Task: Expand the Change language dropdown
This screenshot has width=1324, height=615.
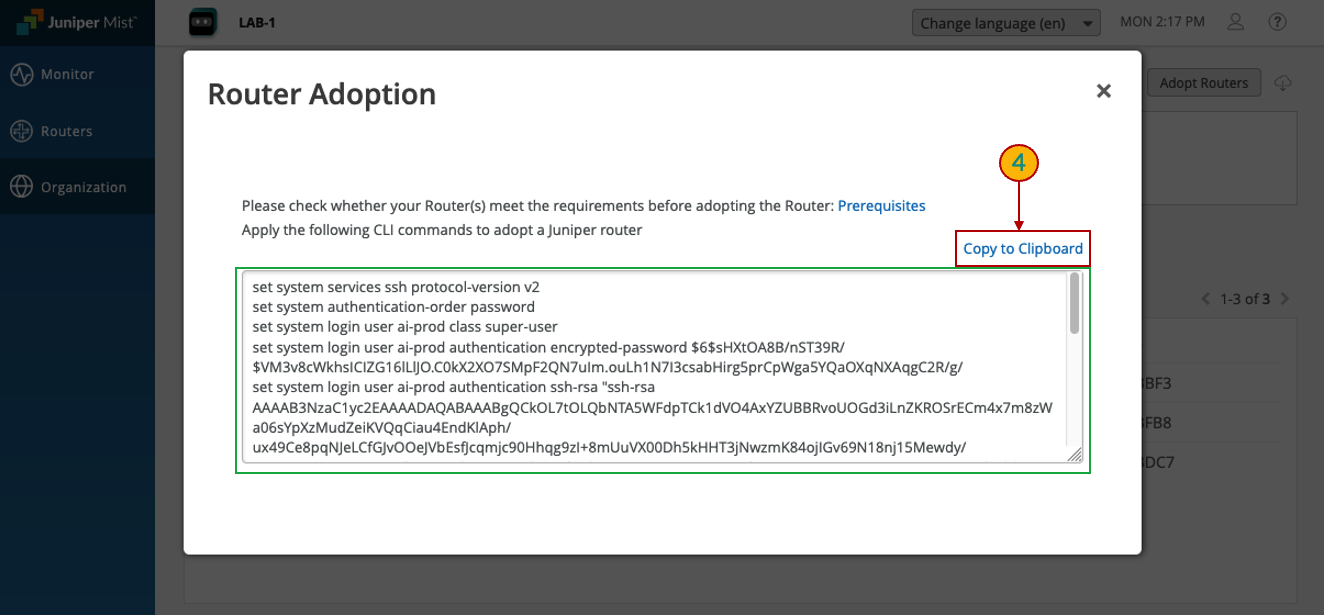Action: pos(1006,23)
